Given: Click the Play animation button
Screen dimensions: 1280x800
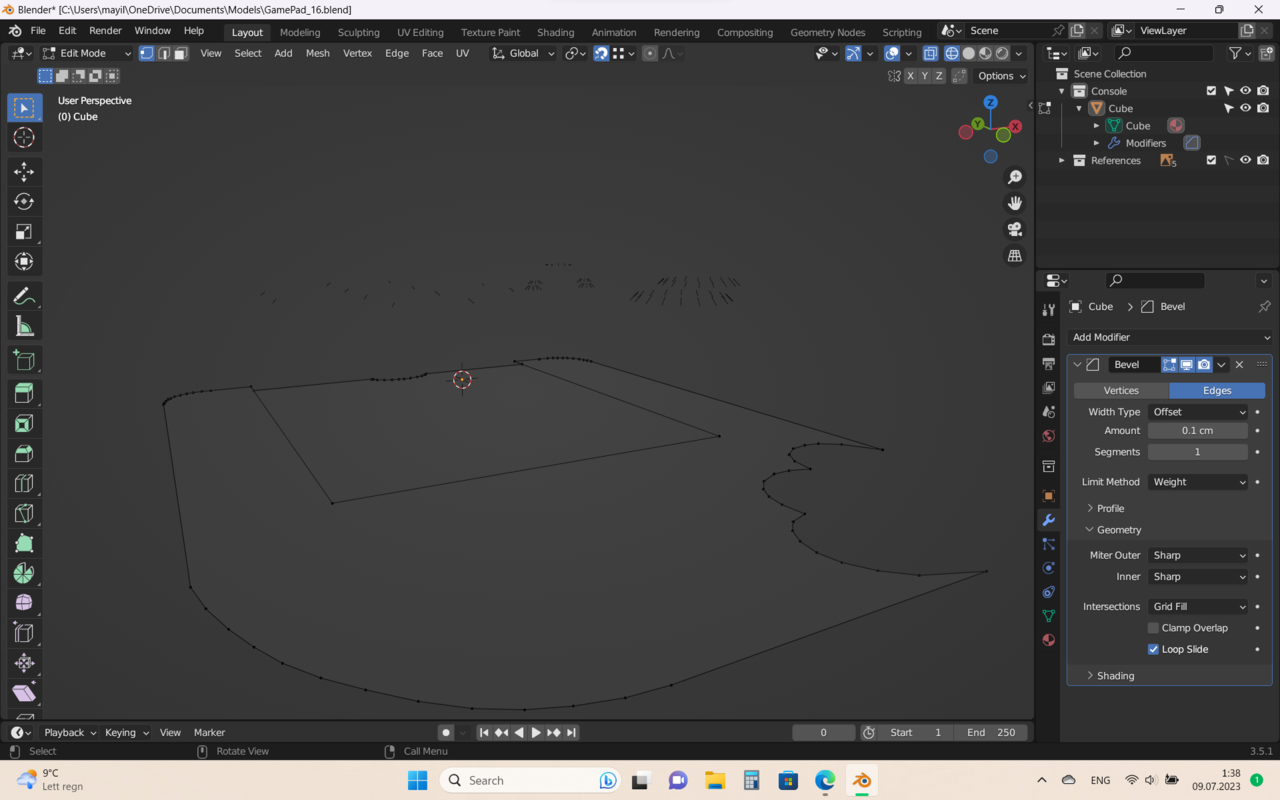Looking at the screenshot, I should tap(536, 733).
